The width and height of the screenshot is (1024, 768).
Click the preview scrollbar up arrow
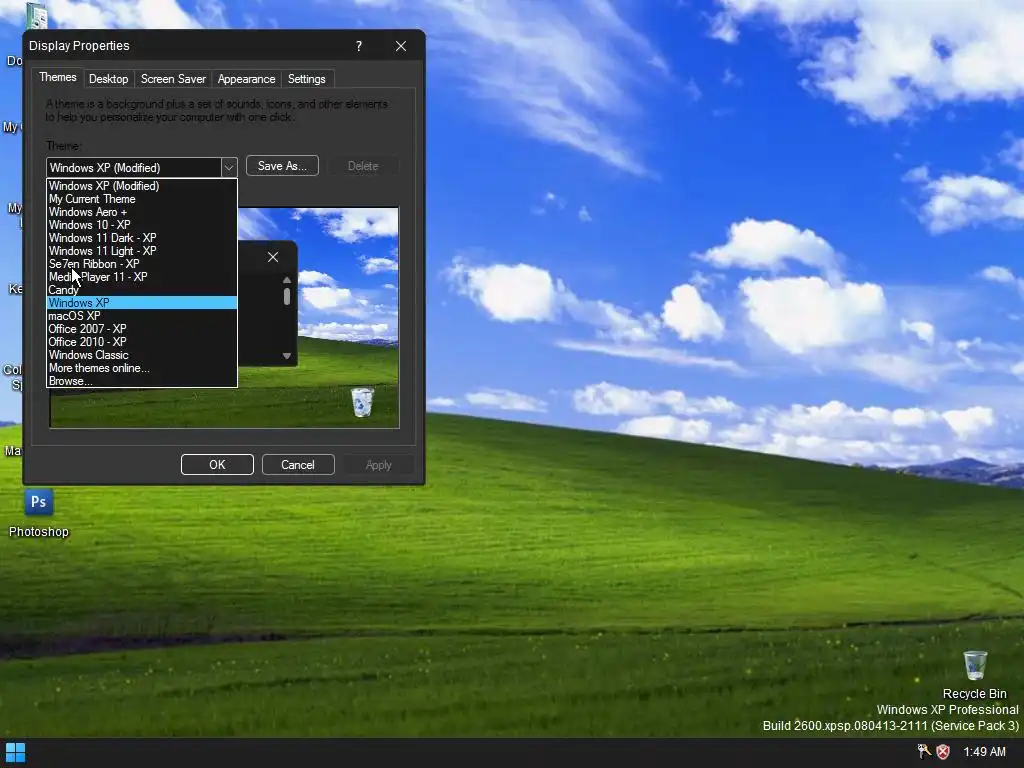point(287,280)
